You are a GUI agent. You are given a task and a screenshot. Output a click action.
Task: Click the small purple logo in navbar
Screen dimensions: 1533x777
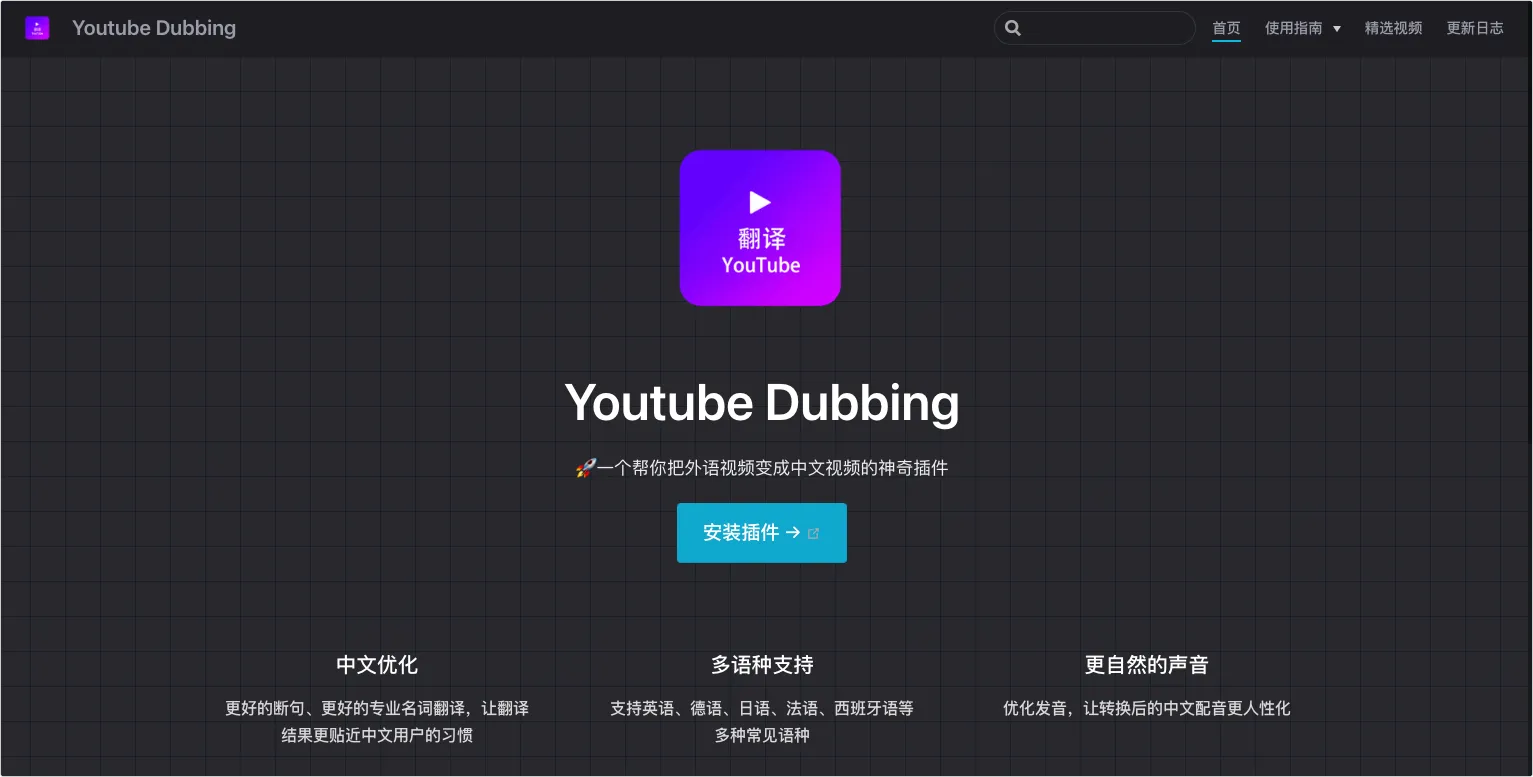pyautogui.click(x=37, y=28)
